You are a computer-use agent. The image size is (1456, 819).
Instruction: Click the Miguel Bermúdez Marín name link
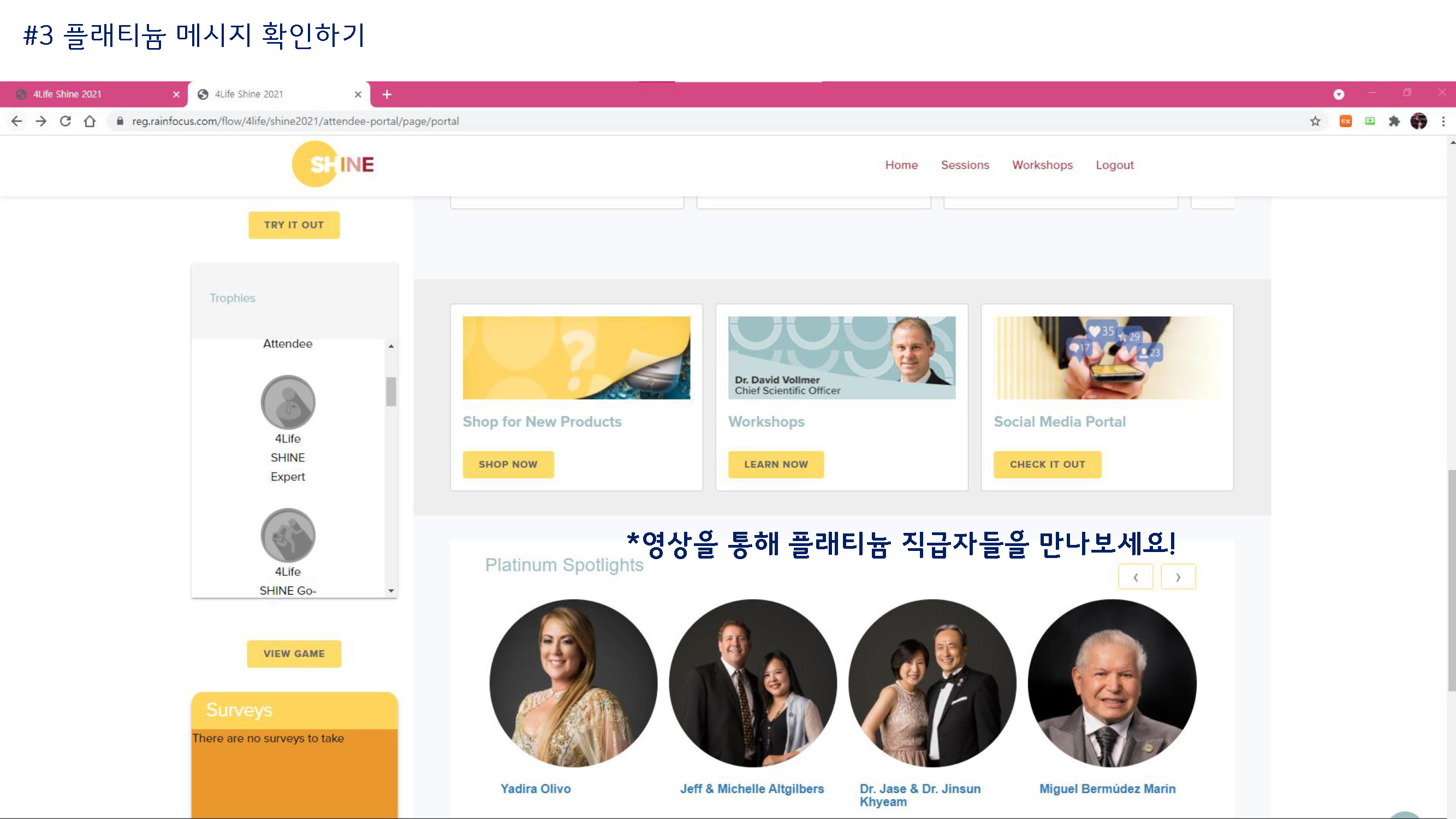pyautogui.click(x=1107, y=789)
